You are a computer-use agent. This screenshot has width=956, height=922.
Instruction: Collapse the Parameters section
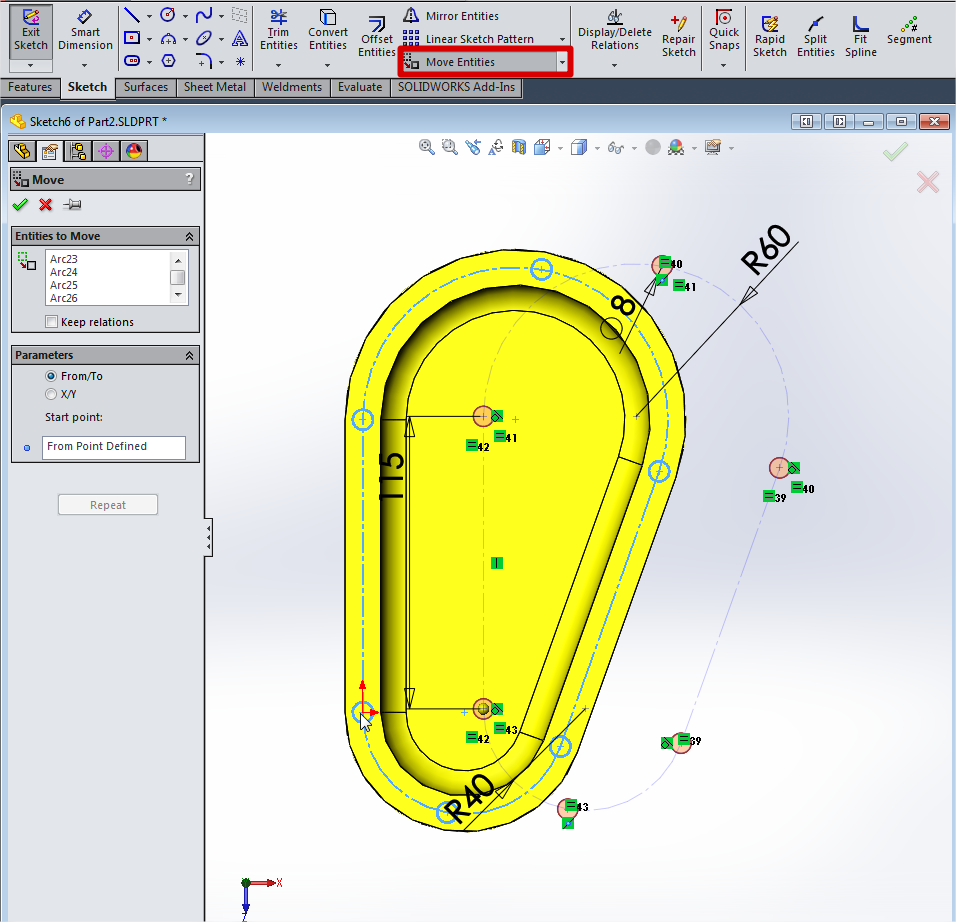point(189,355)
